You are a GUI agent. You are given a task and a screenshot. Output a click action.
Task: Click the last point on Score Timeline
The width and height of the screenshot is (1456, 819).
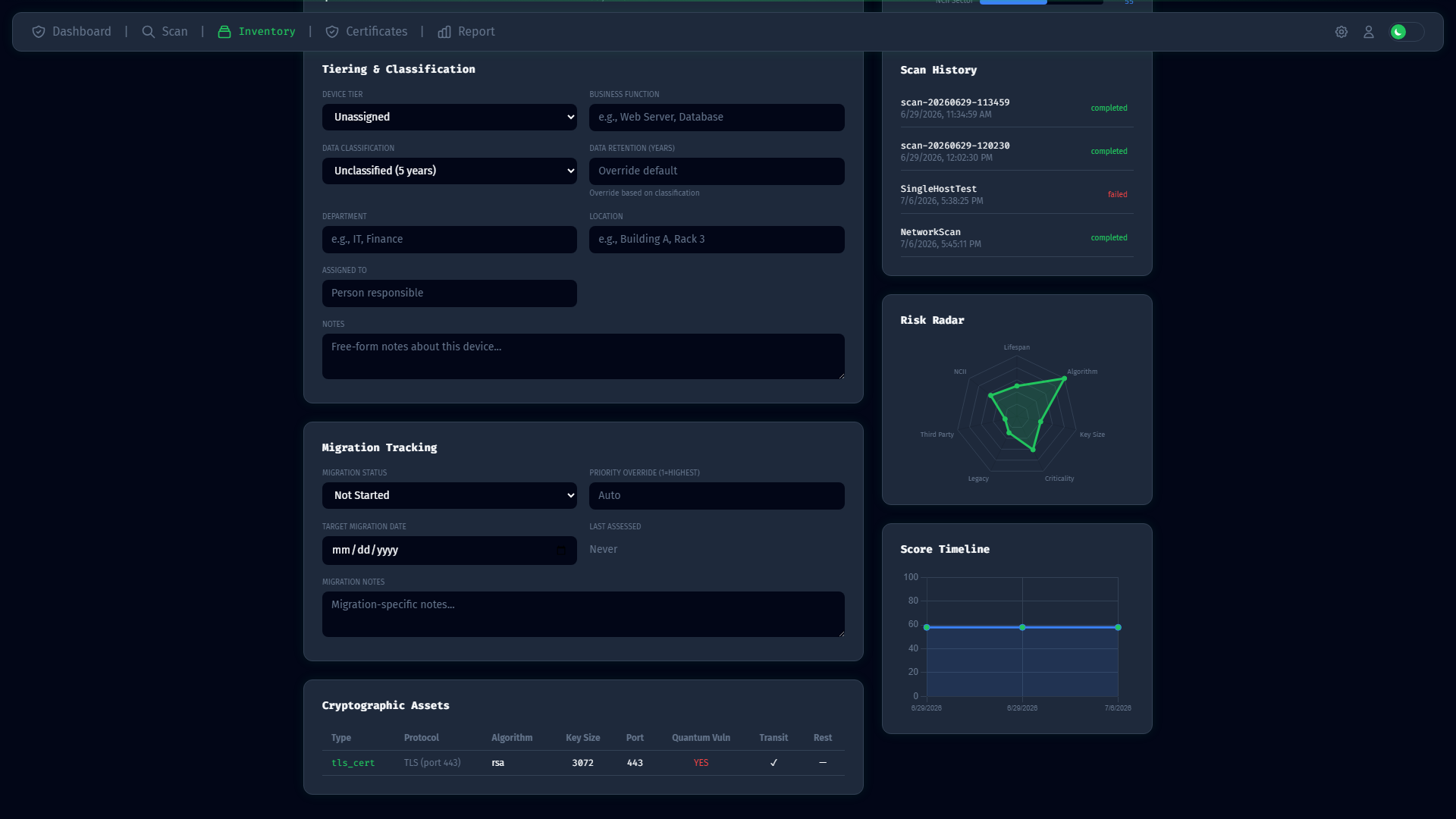click(x=1118, y=628)
